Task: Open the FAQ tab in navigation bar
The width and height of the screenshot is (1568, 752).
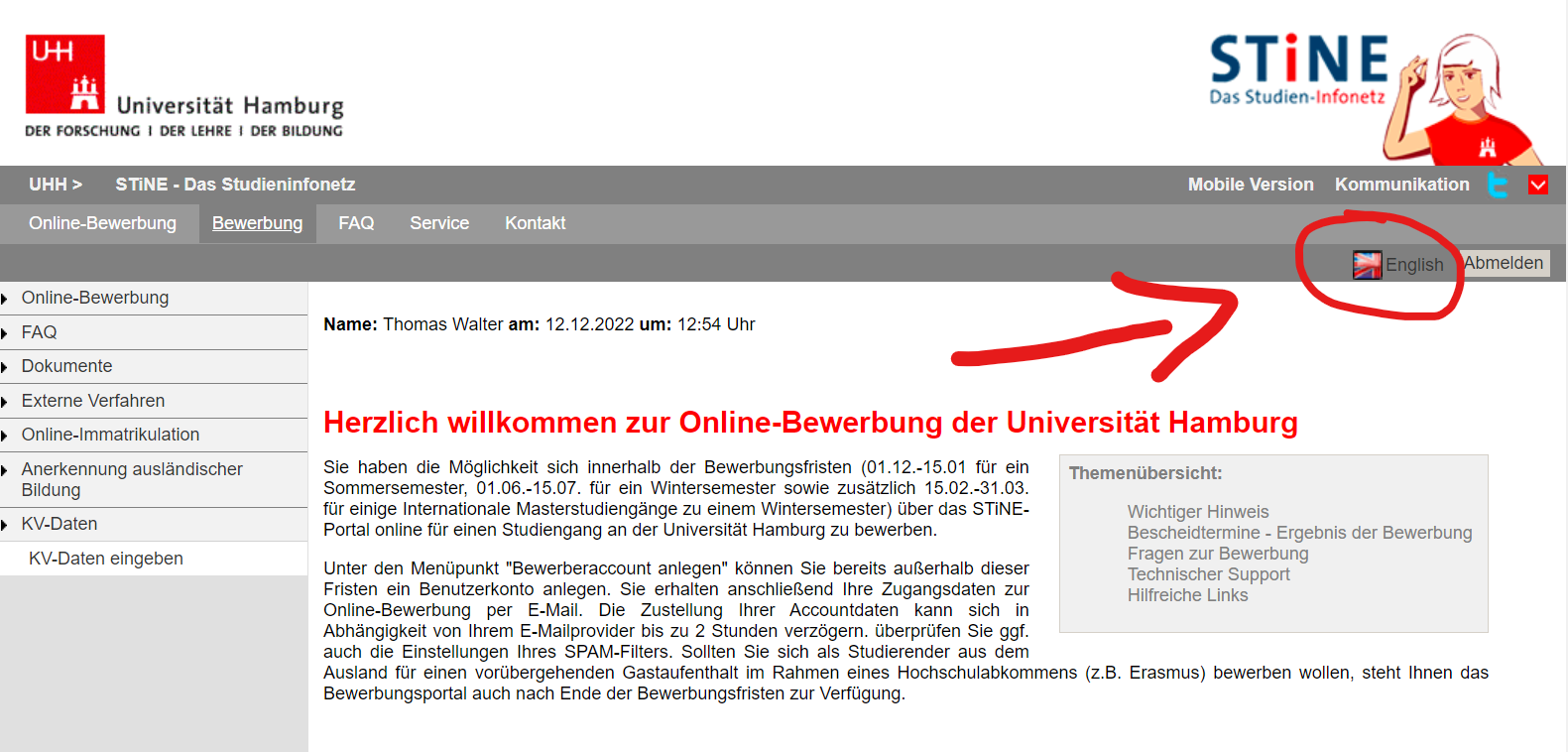Action: [356, 223]
